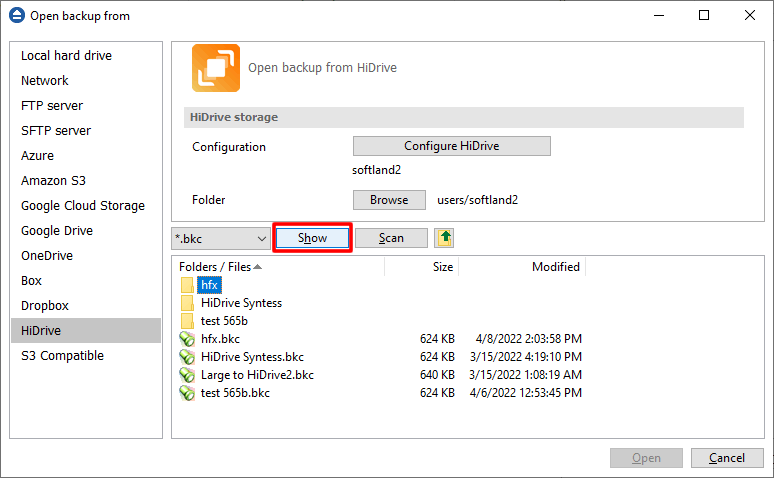Click the Cancel button
Viewport: 774px width, 478px height.
click(x=727, y=458)
